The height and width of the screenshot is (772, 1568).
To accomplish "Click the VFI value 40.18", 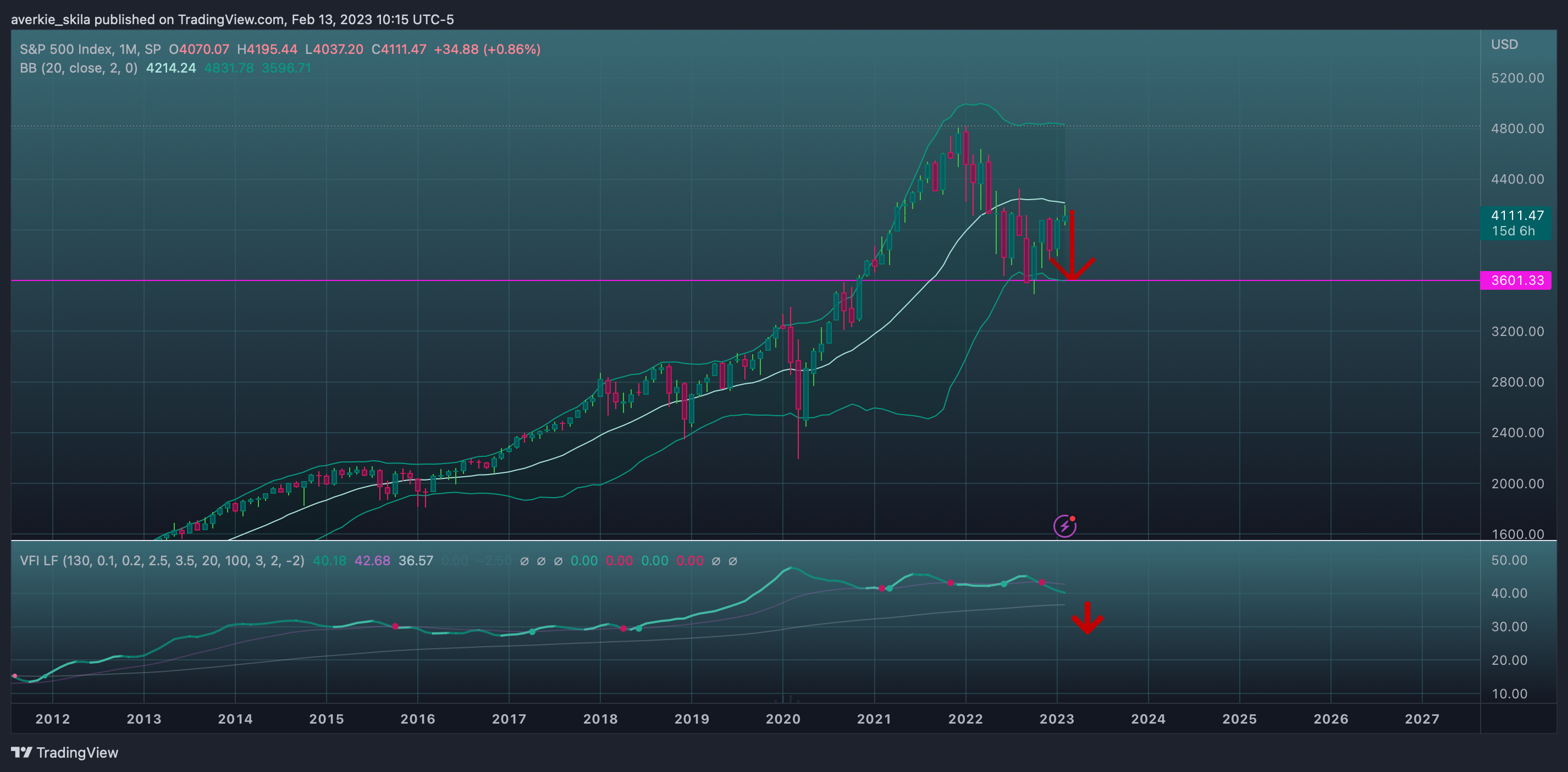I will point(329,560).
